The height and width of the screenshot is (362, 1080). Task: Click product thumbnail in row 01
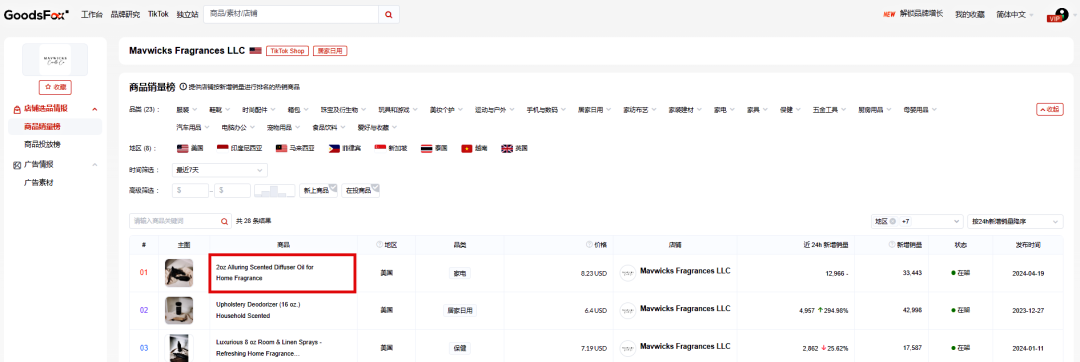pyautogui.click(x=178, y=273)
